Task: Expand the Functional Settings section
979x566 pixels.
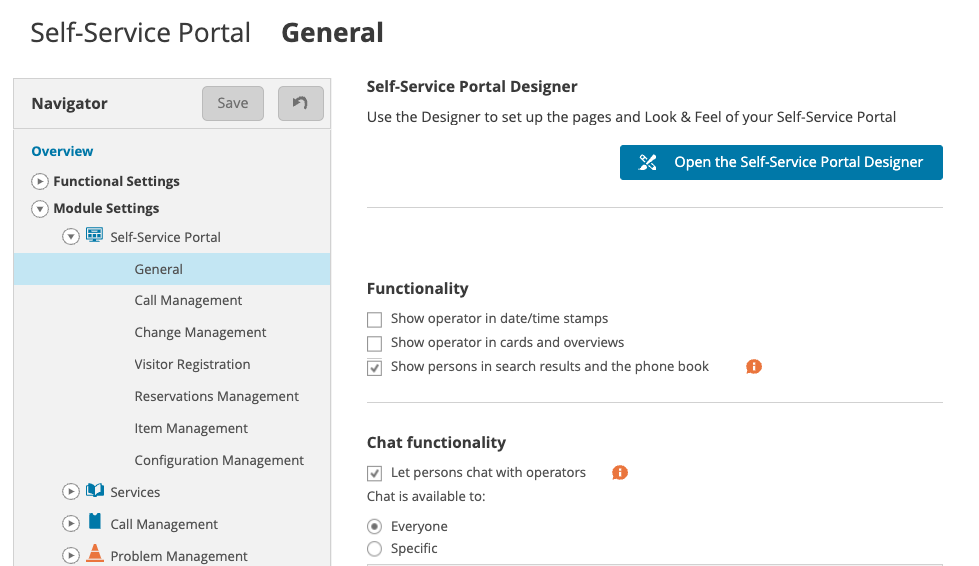Action: coord(40,182)
